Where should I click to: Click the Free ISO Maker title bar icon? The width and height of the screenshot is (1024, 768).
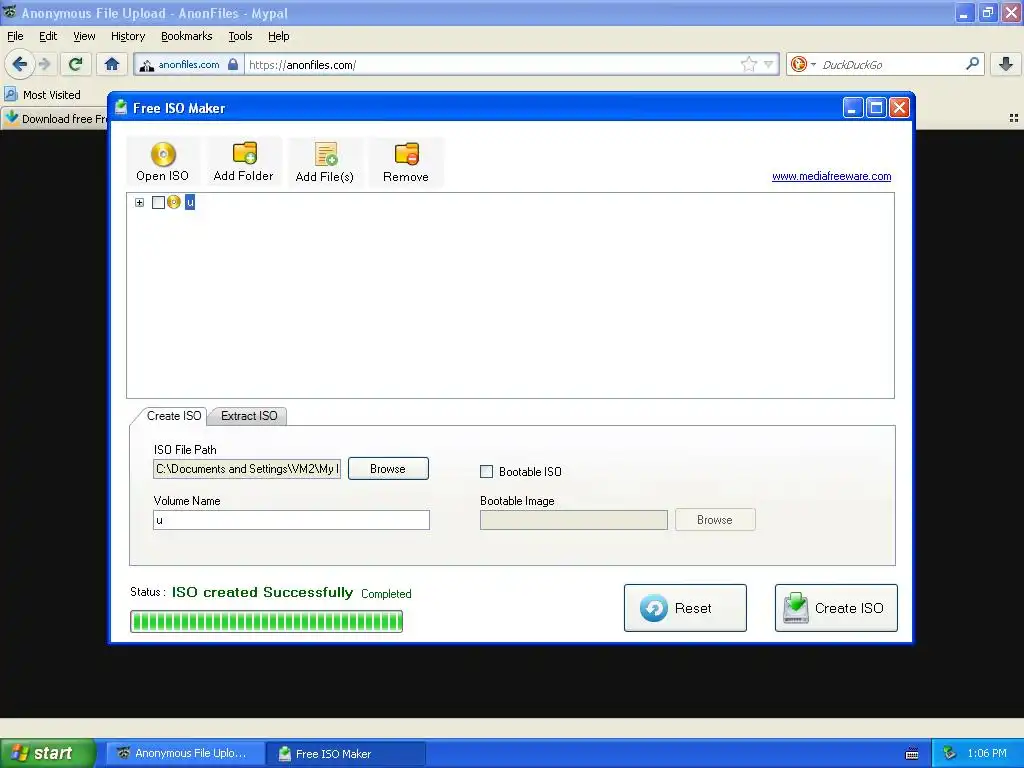(121, 108)
